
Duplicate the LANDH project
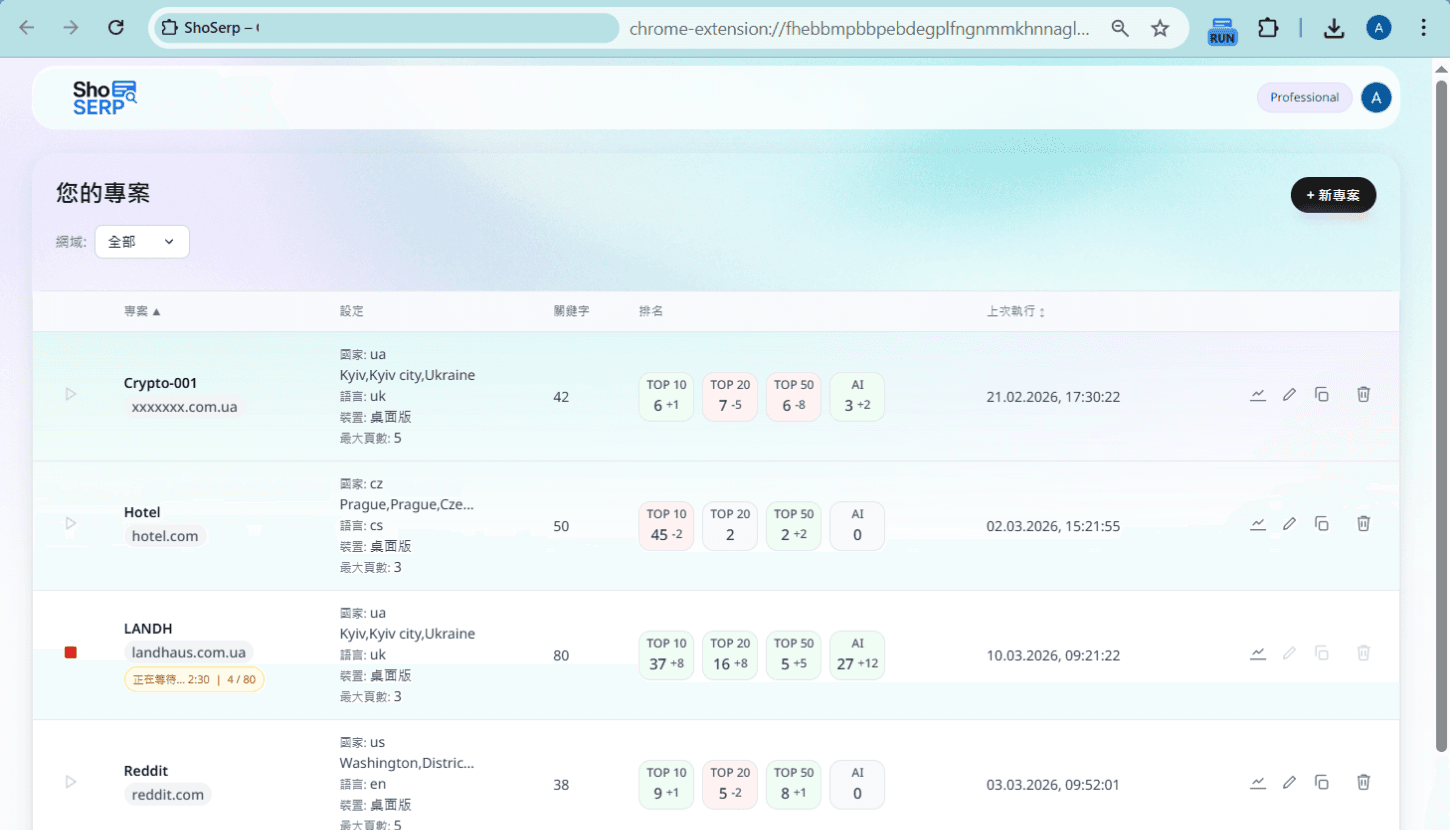1322,653
